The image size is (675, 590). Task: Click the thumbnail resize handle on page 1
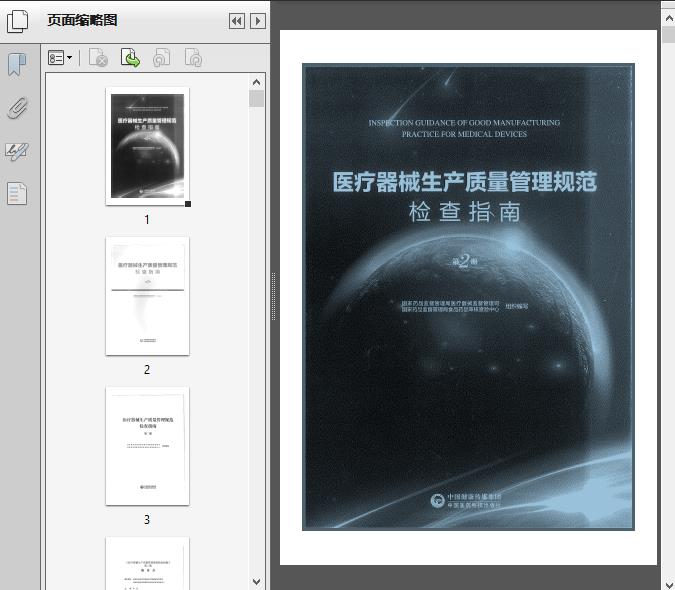(x=188, y=204)
